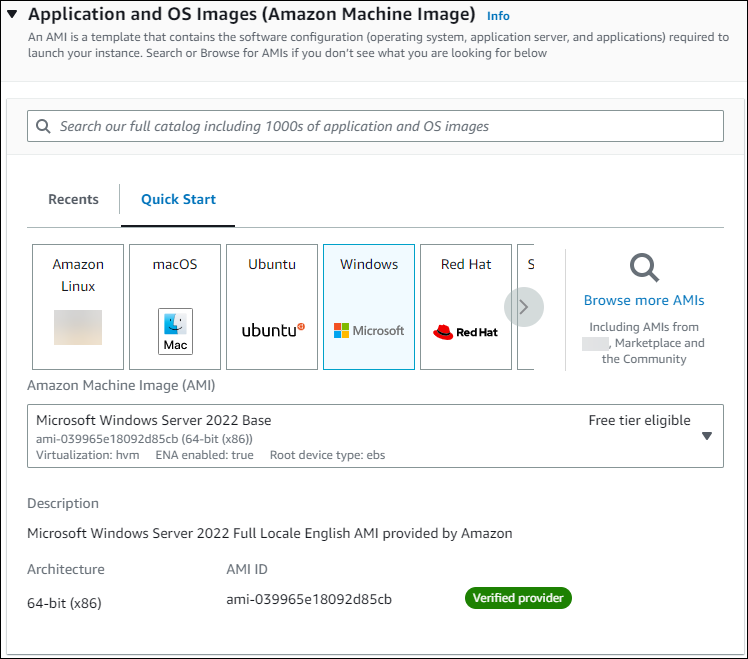Choose the macOS tile label
748x659 pixels.
175,265
